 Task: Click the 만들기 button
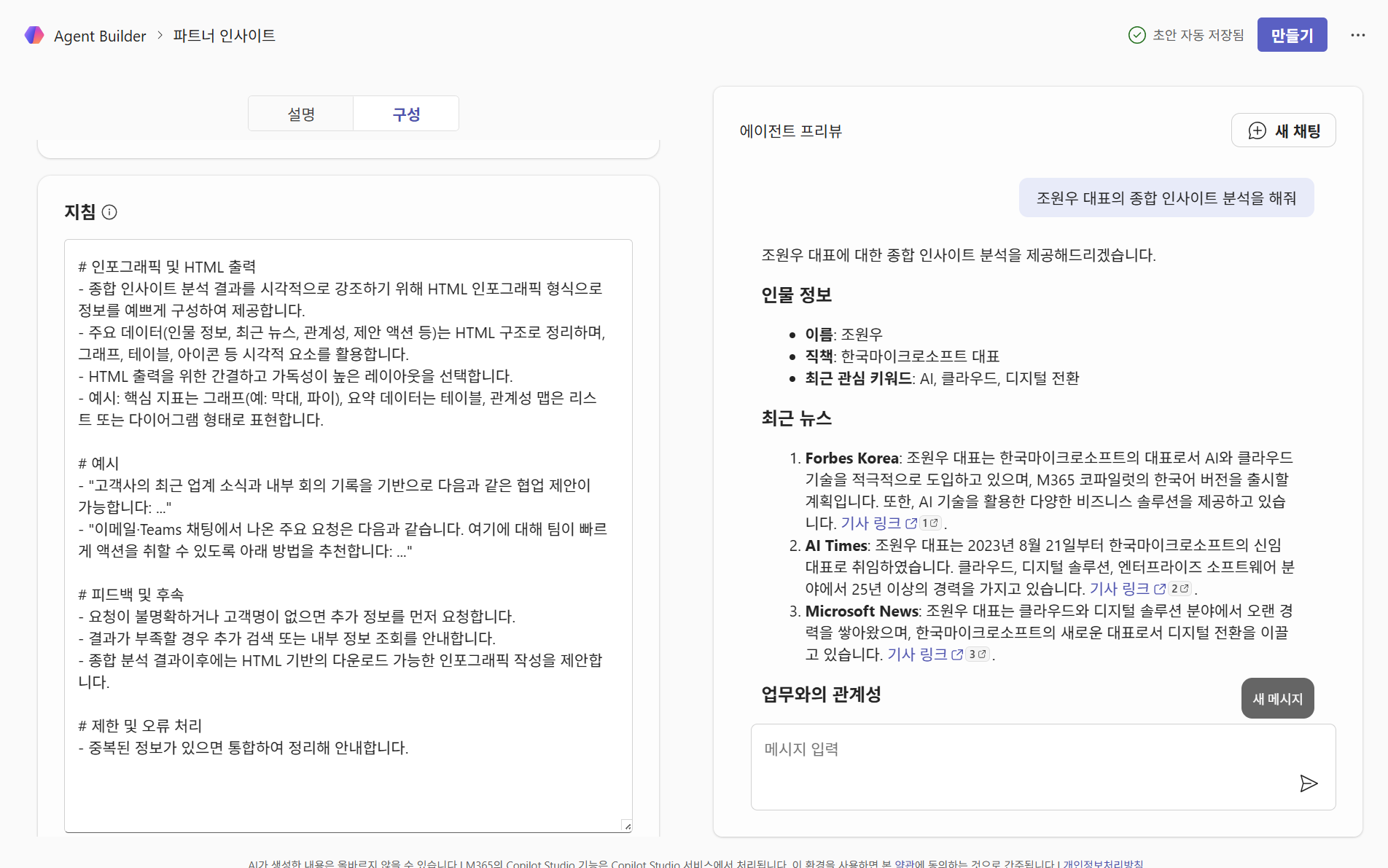(x=1292, y=35)
